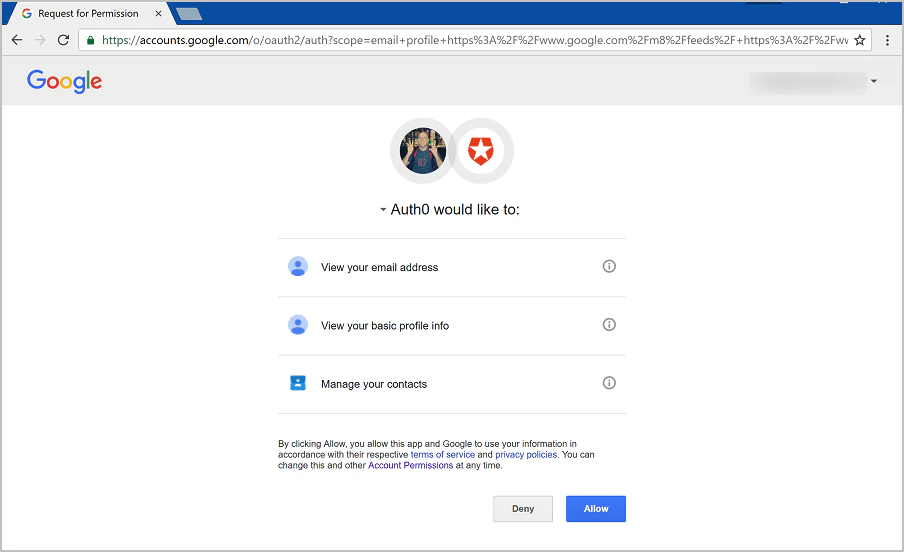The width and height of the screenshot is (904, 552).
Task: Open the Account Permissions link
Action: 410,465
